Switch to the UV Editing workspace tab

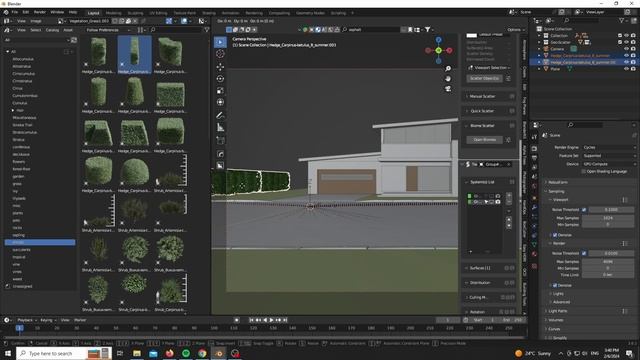[158, 13]
